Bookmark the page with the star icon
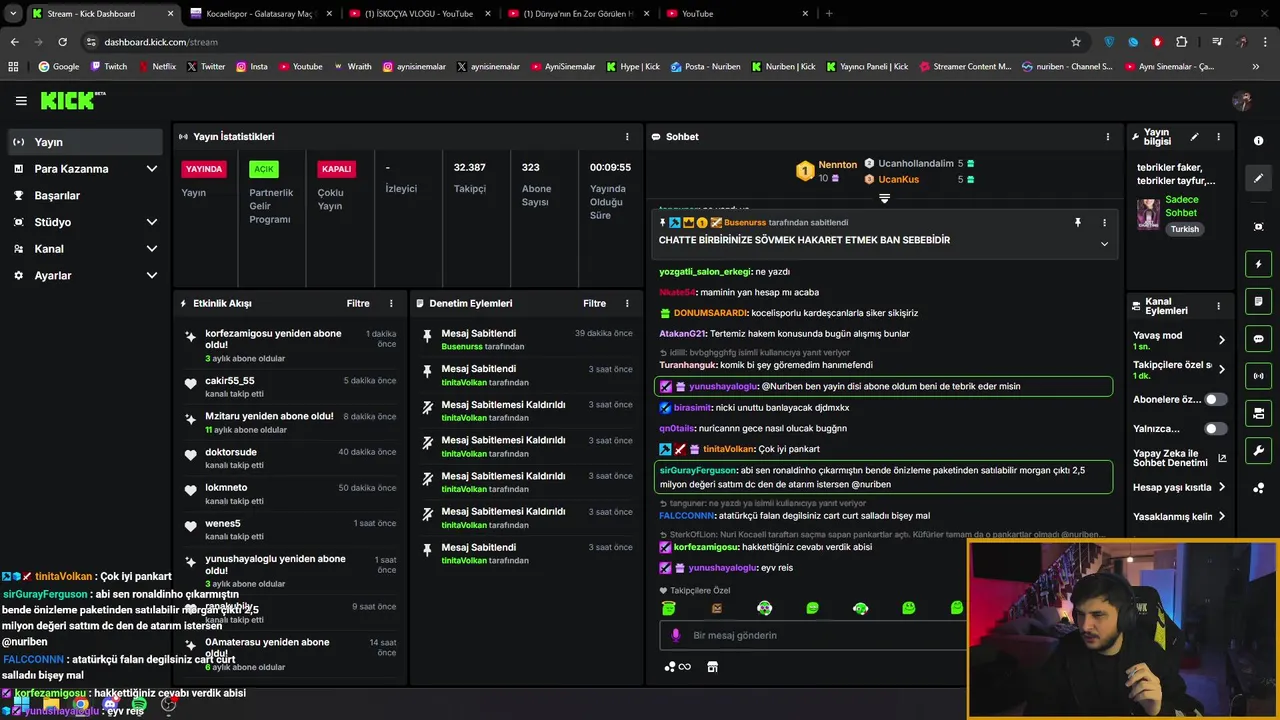 [1076, 42]
